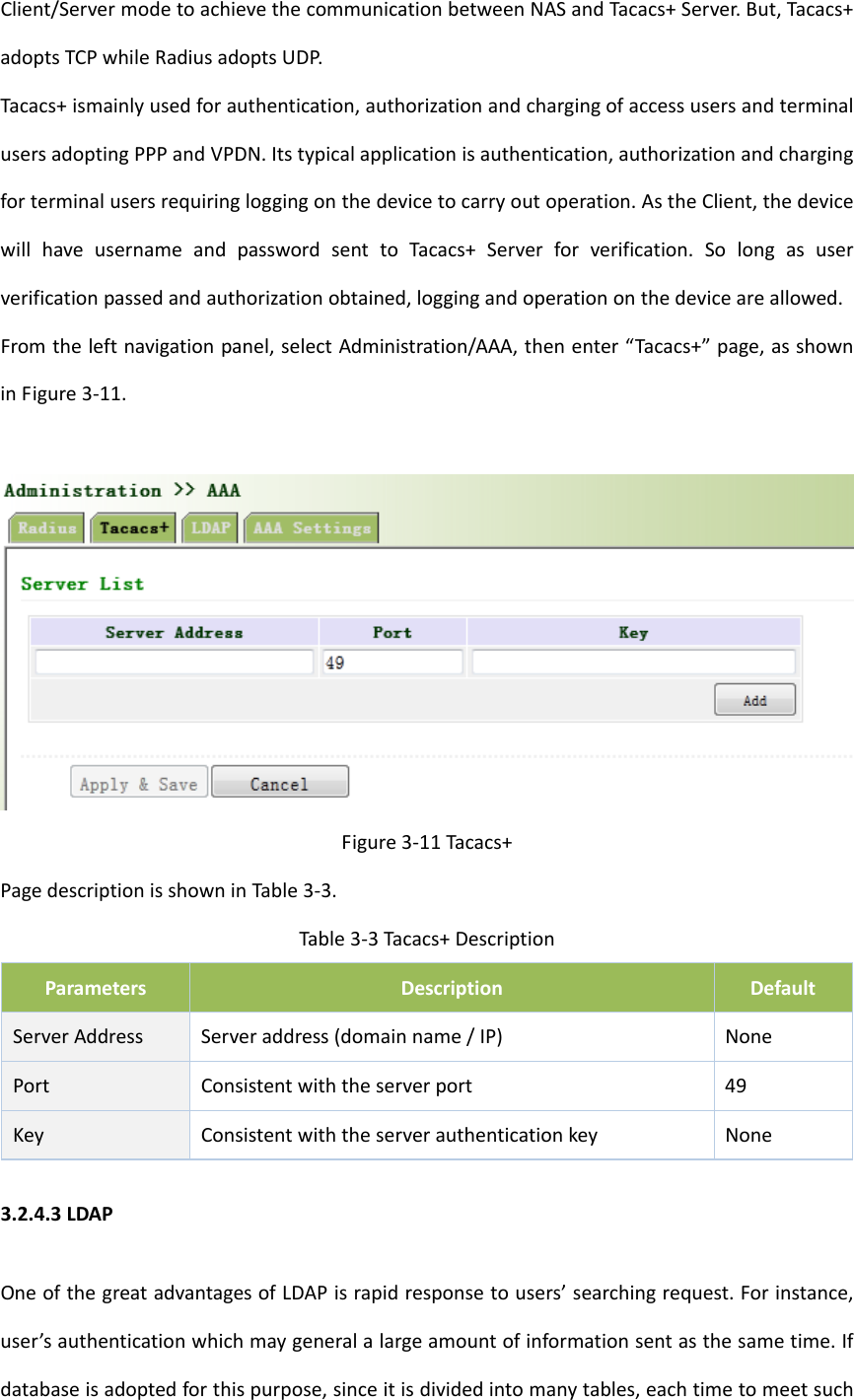This screenshot has width=854, height=1400.
Task: Click the Apply & Save button
Action: tap(139, 784)
